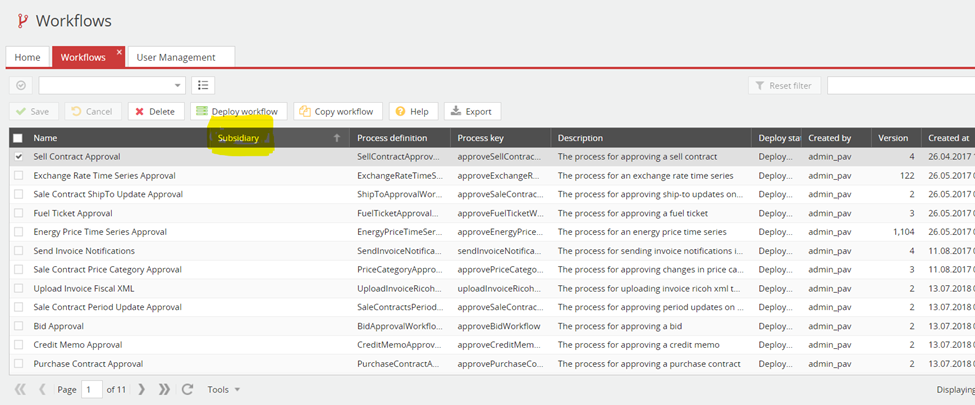Image resolution: width=975 pixels, height=405 pixels.
Task: Expand the Tools dropdown menu
Action: 223,389
